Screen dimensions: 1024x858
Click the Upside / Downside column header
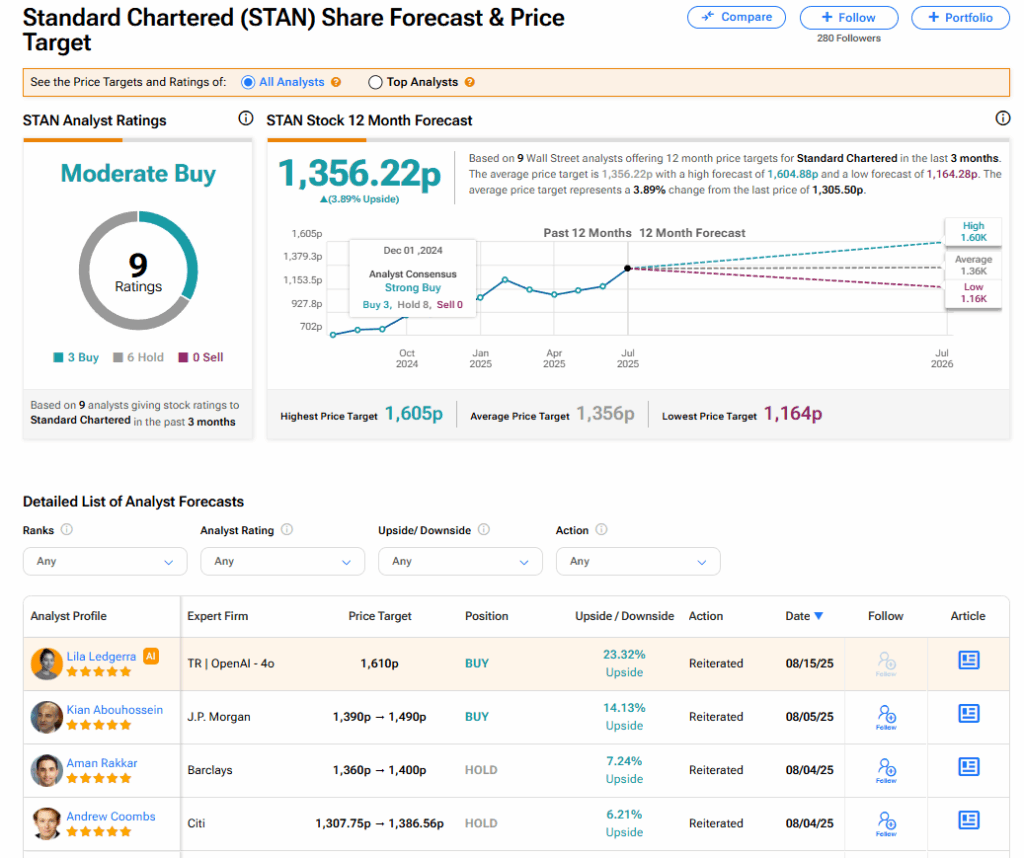click(624, 616)
